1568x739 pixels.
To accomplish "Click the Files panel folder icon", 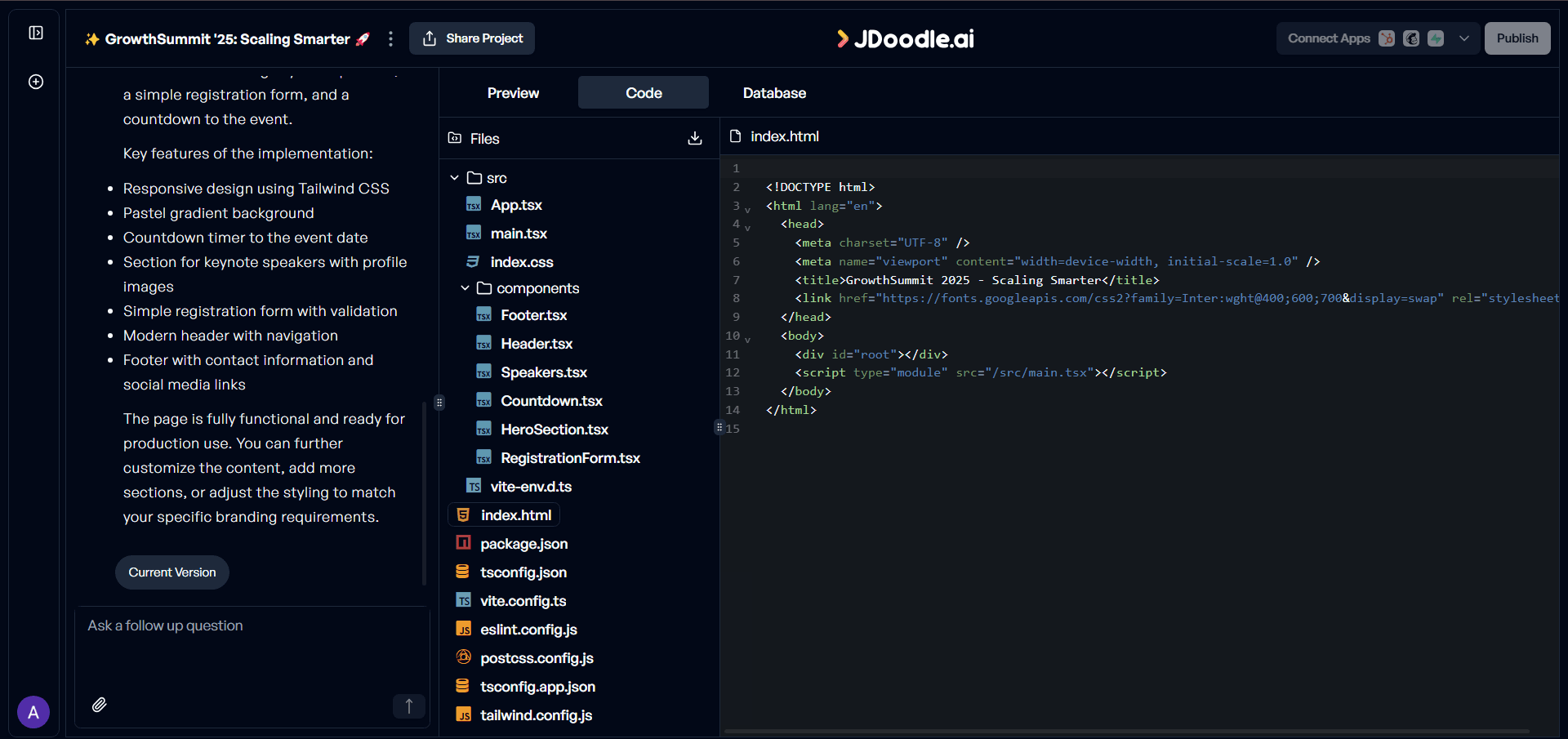I will (x=455, y=138).
